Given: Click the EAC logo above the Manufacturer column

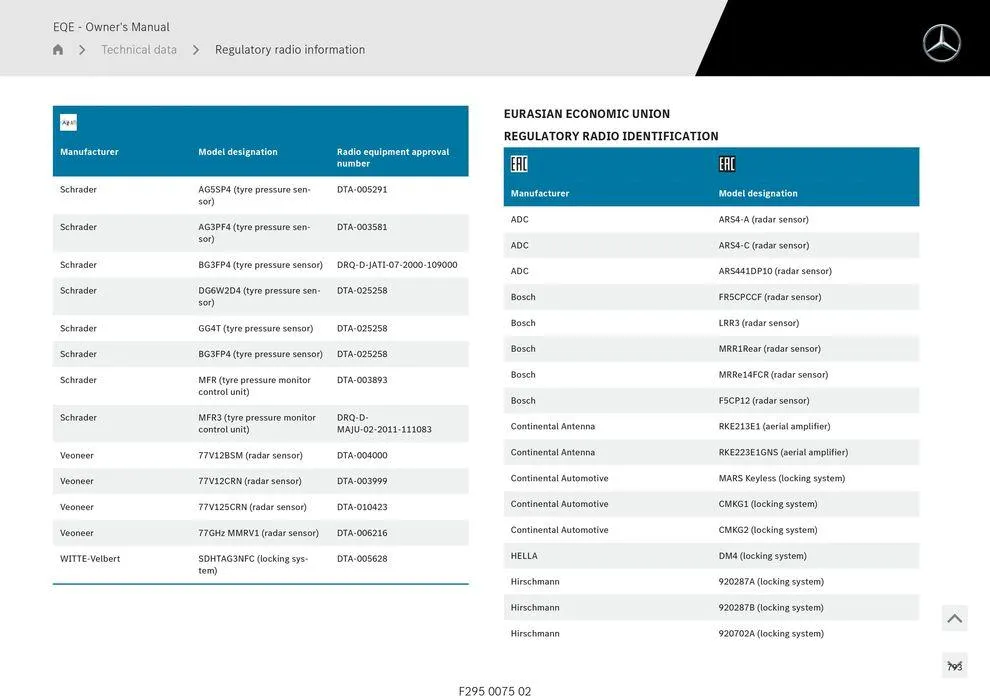Looking at the screenshot, I should click(x=519, y=164).
